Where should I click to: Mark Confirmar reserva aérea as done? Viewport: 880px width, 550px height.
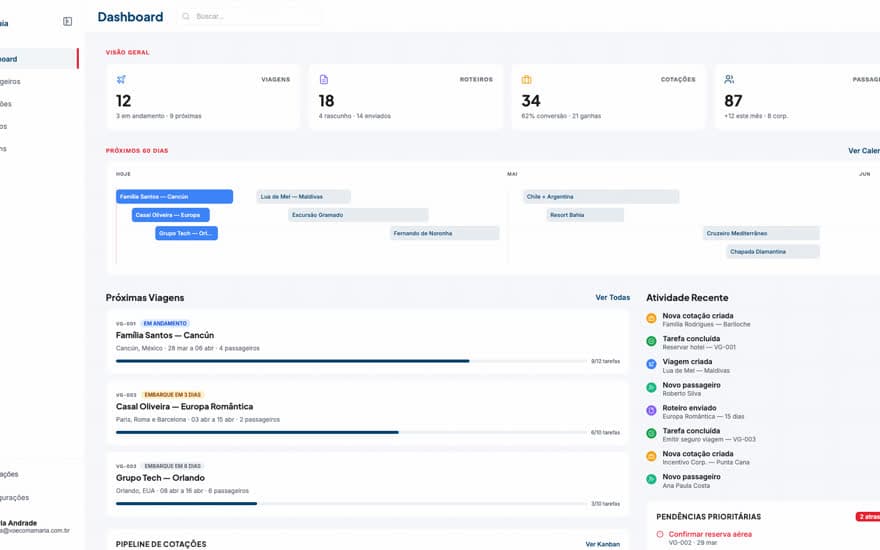pos(660,534)
